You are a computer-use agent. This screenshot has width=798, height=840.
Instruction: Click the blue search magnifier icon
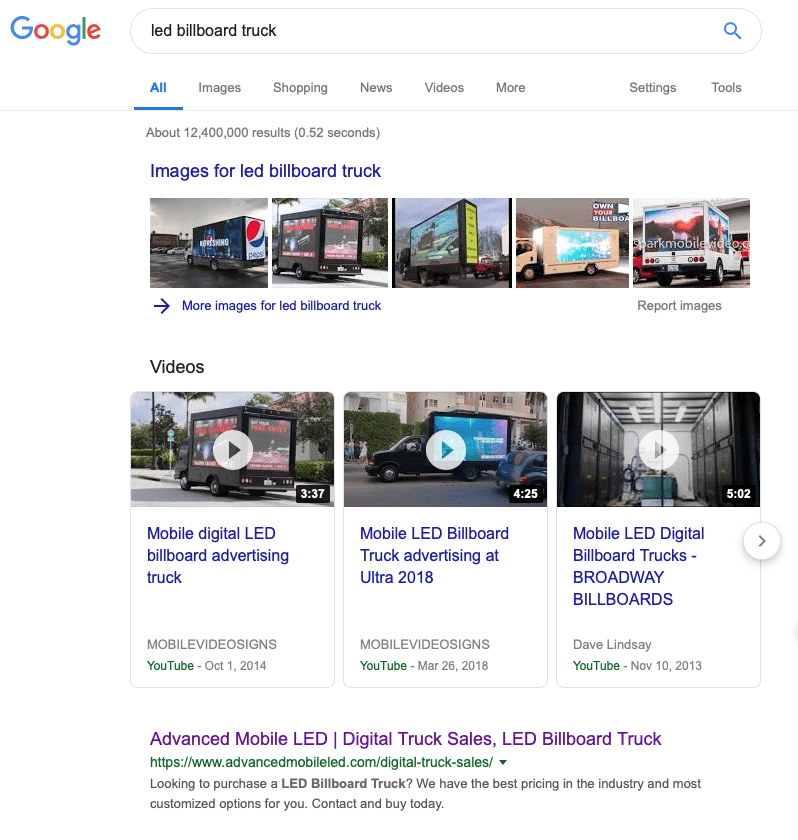pyautogui.click(x=732, y=31)
